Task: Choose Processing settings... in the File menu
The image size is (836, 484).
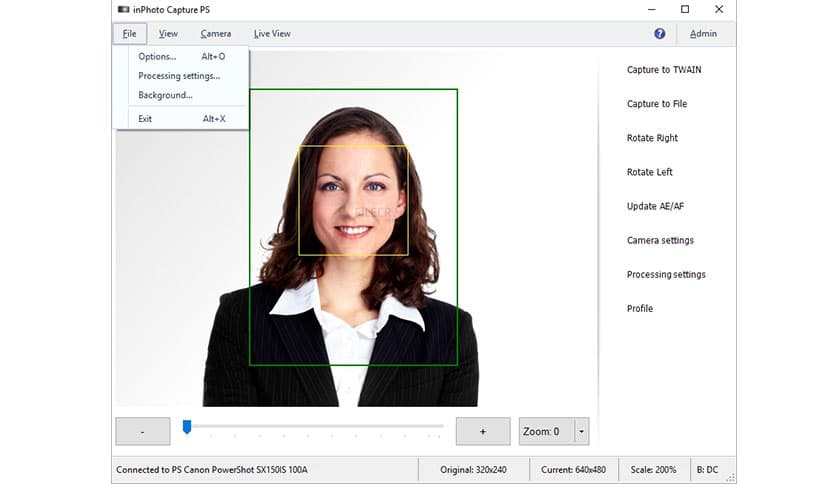Action: [179, 76]
